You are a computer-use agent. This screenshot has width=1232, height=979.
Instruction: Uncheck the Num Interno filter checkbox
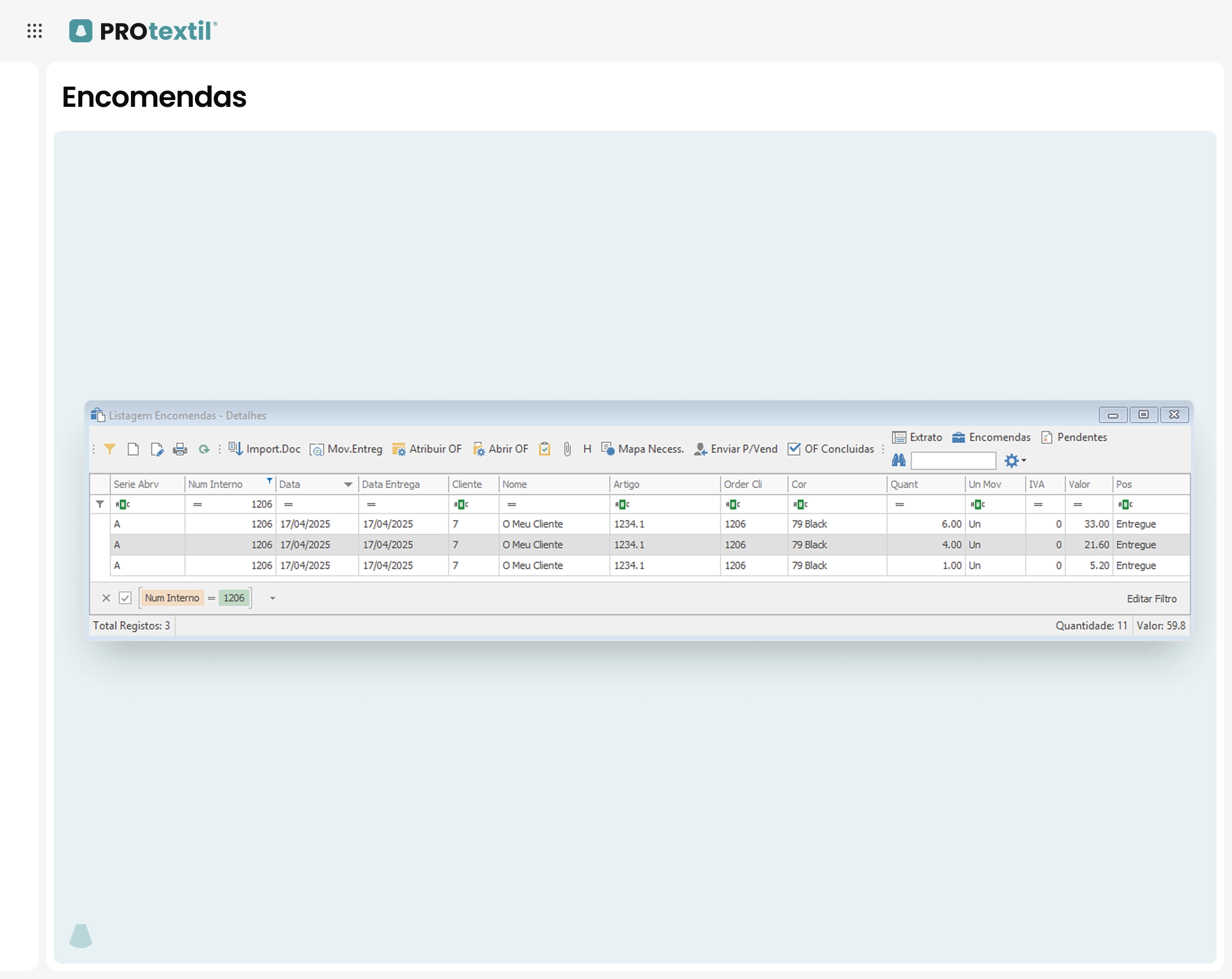tap(125, 598)
